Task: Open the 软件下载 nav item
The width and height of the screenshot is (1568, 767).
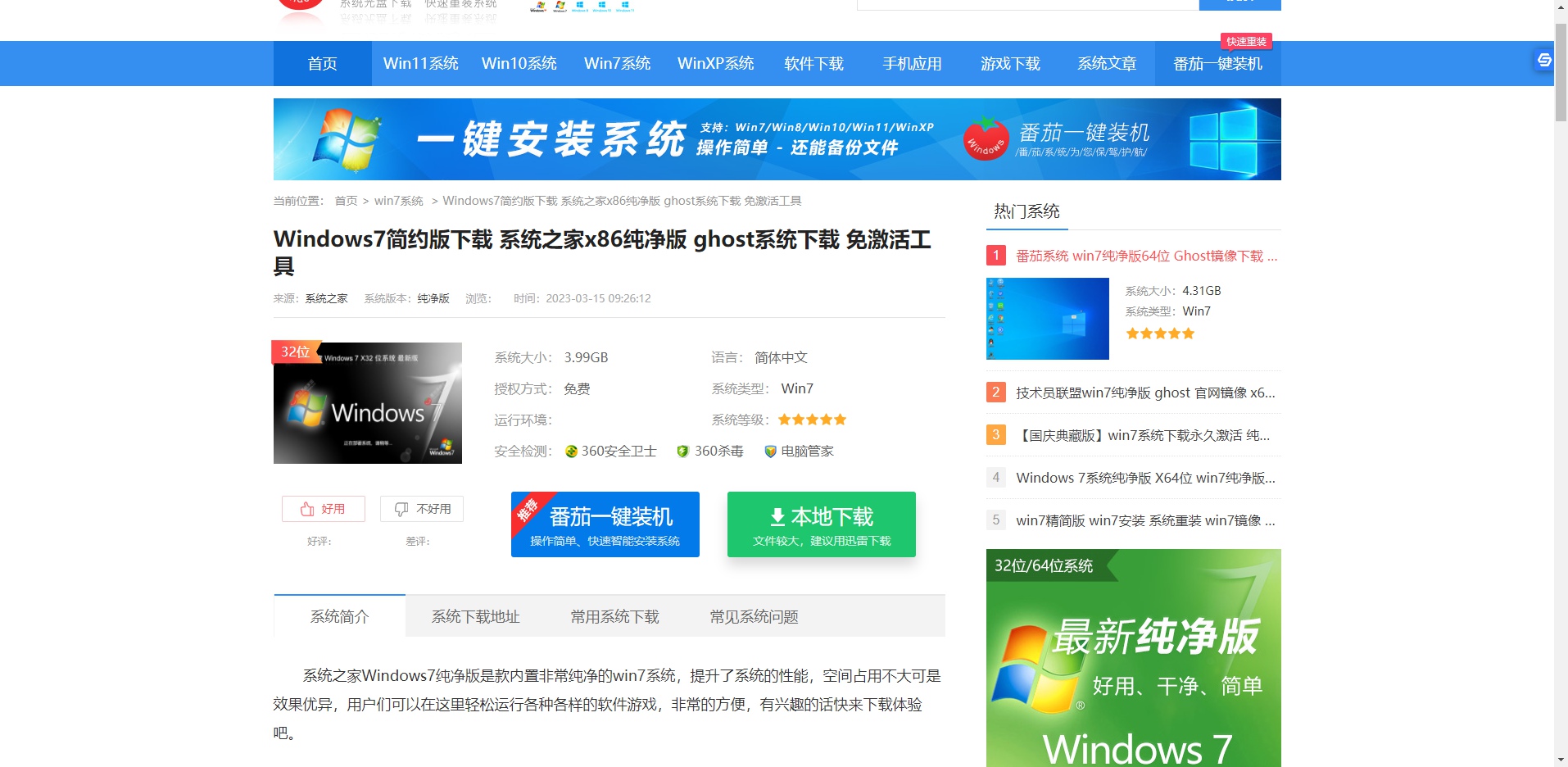Action: click(814, 63)
